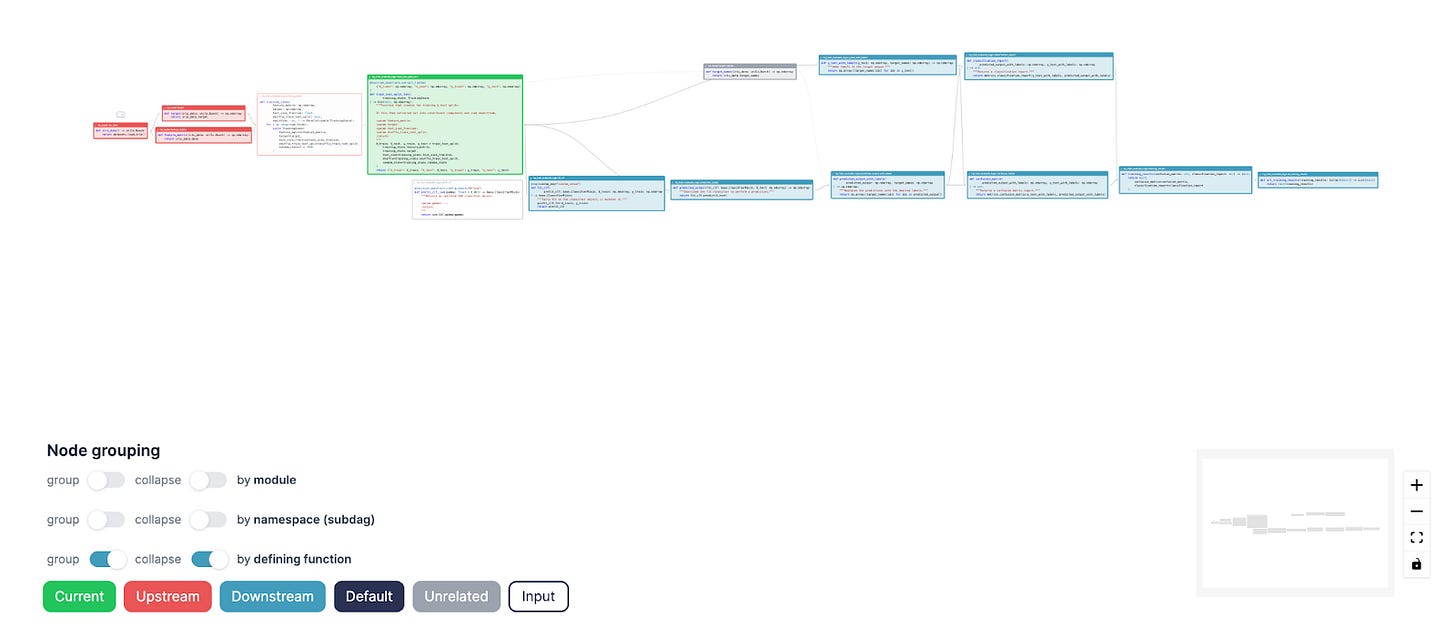
Task: Disable group by defining function
Action: (108, 559)
